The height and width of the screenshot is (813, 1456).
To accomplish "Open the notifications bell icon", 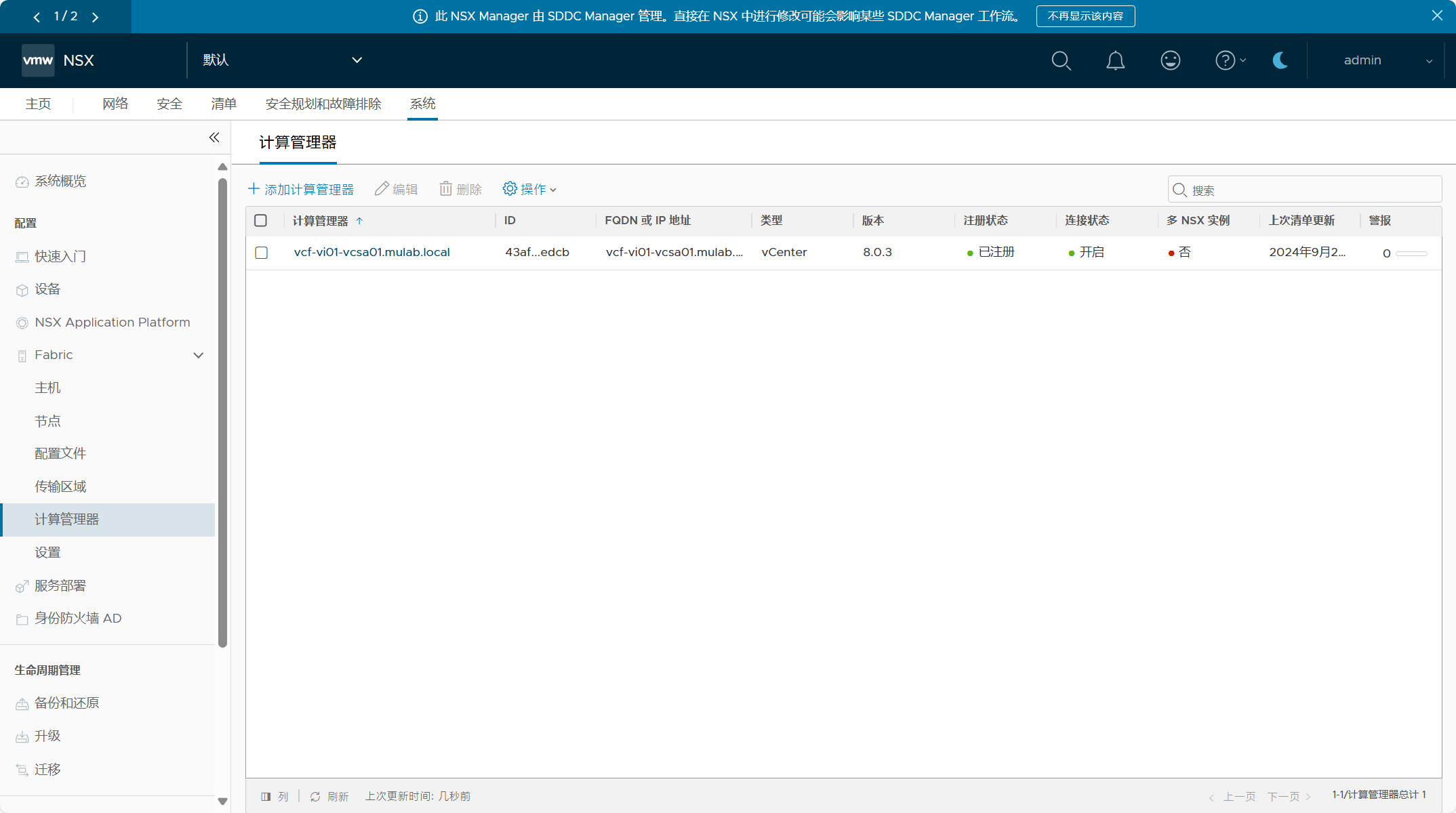I will (x=1115, y=61).
